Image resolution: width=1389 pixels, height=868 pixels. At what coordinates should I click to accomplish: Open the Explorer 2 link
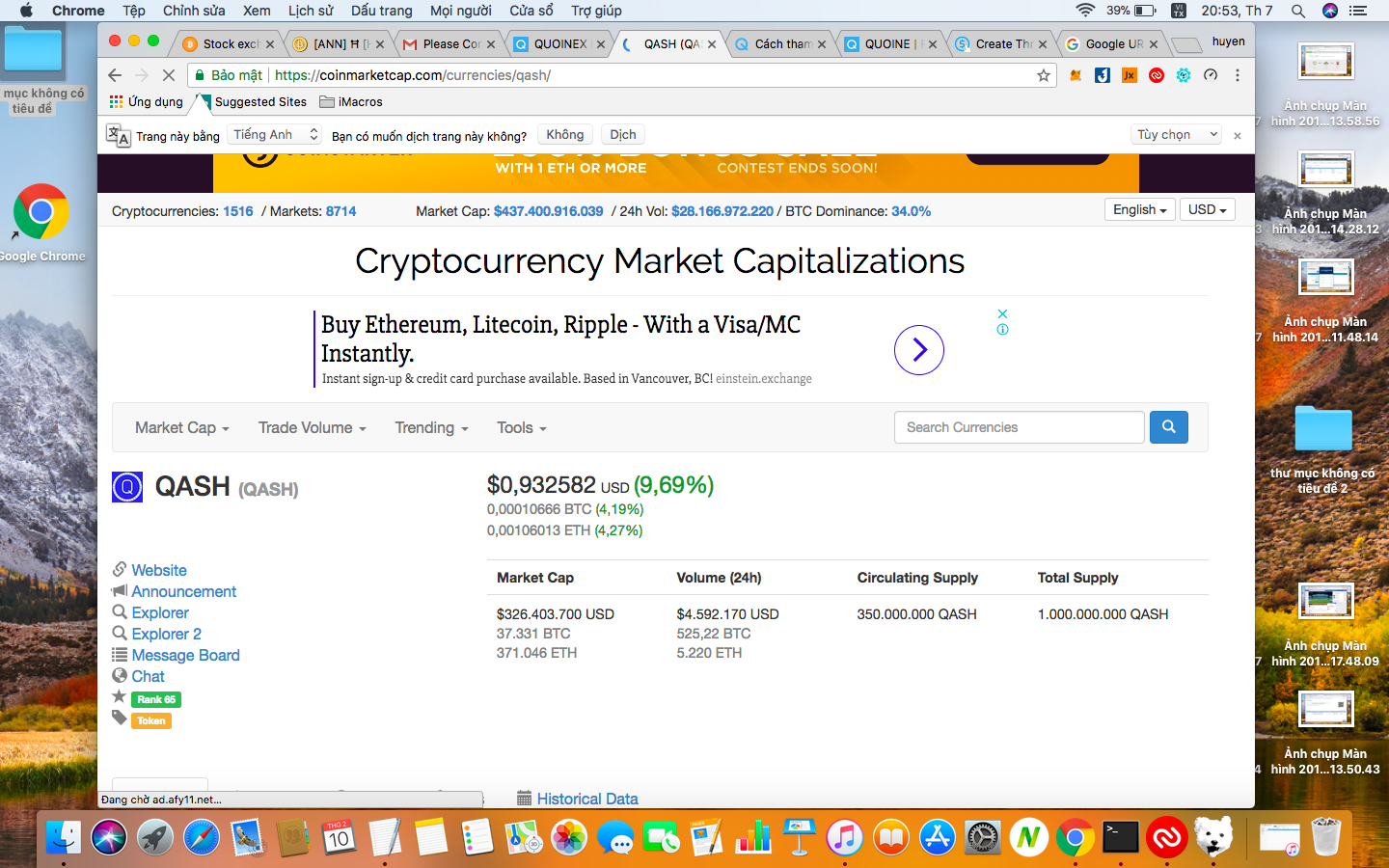pyautogui.click(x=167, y=634)
